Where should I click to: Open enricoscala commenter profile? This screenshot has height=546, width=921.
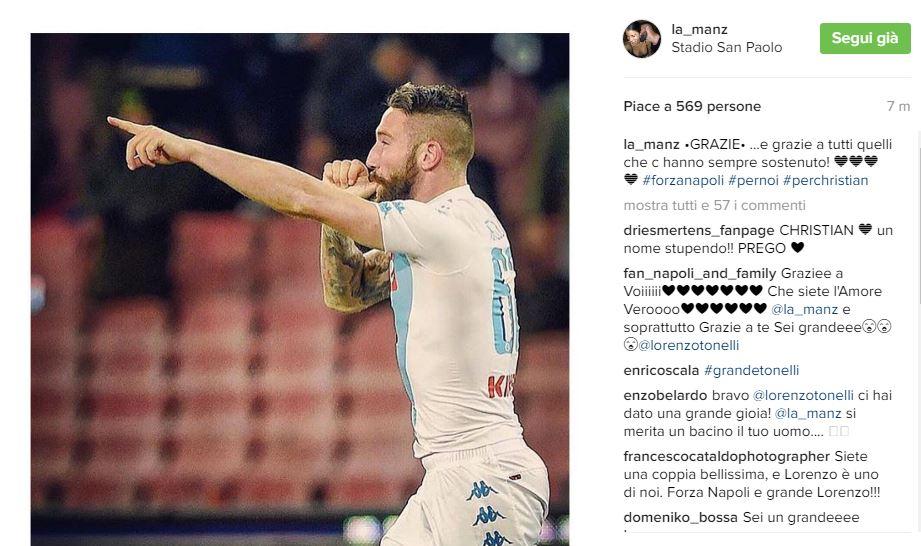click(661, 370)
